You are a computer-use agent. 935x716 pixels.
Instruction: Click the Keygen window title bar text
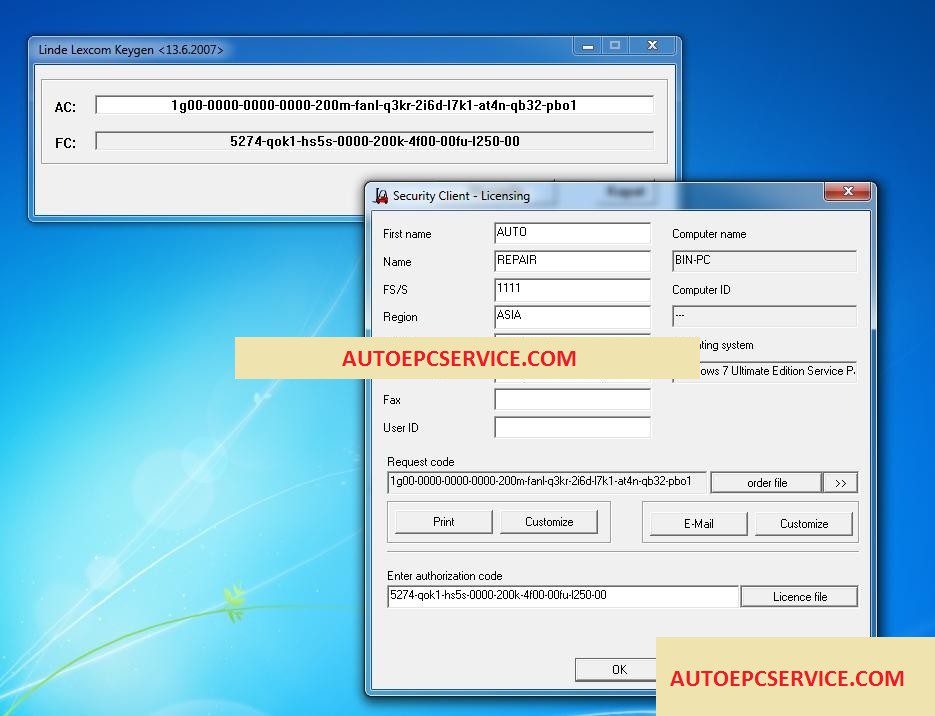pyautogui.click(x=131, y=49)
